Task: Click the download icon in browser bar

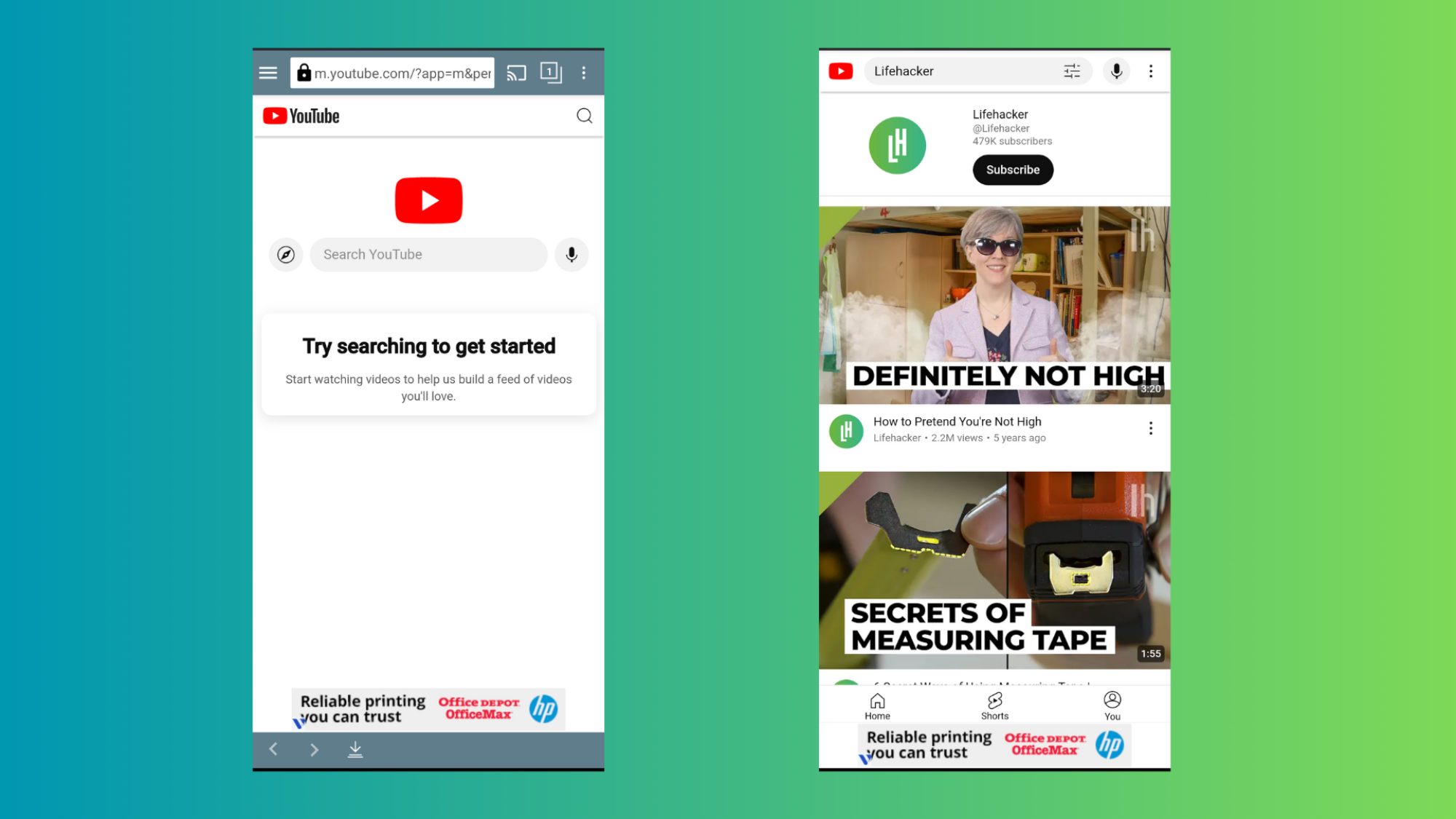Action: click(x=356, y=749)
